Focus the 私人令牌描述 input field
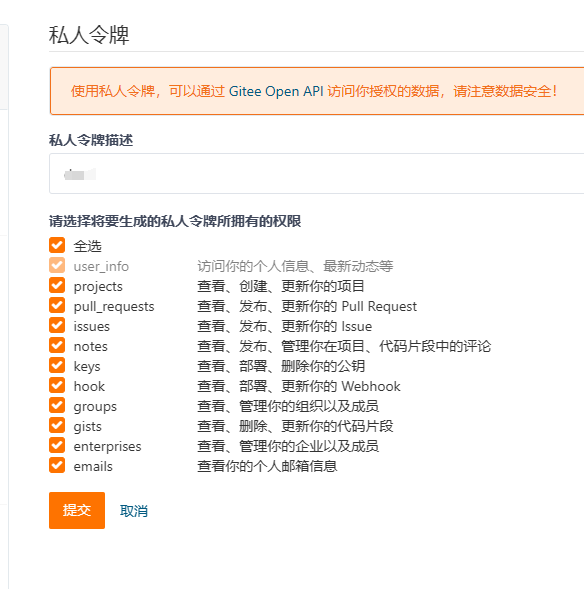Image resolution: width=584 pixels, height=589 pixels. point(316,174)
